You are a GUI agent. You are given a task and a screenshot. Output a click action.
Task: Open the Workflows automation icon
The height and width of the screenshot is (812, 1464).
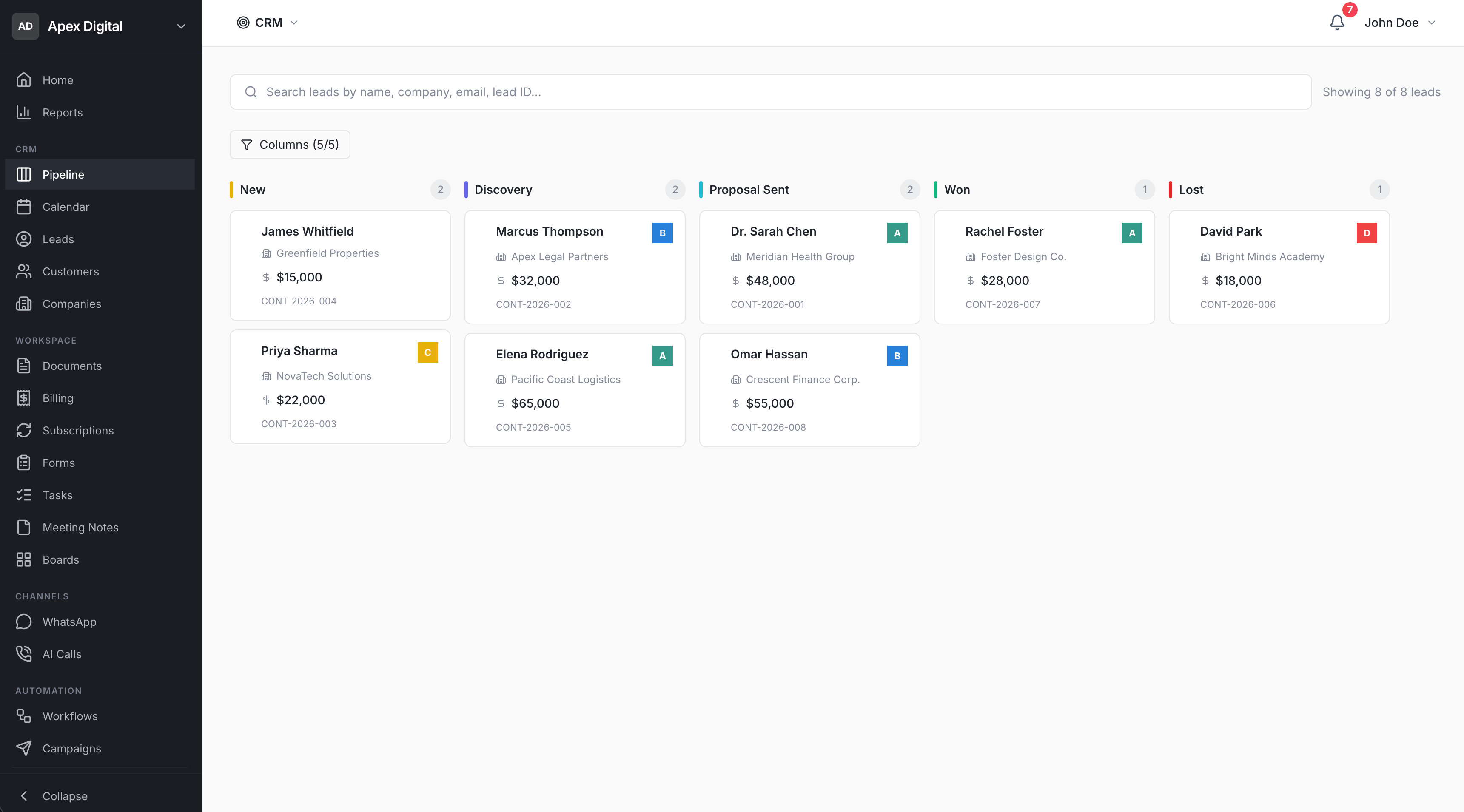[24, 715]
